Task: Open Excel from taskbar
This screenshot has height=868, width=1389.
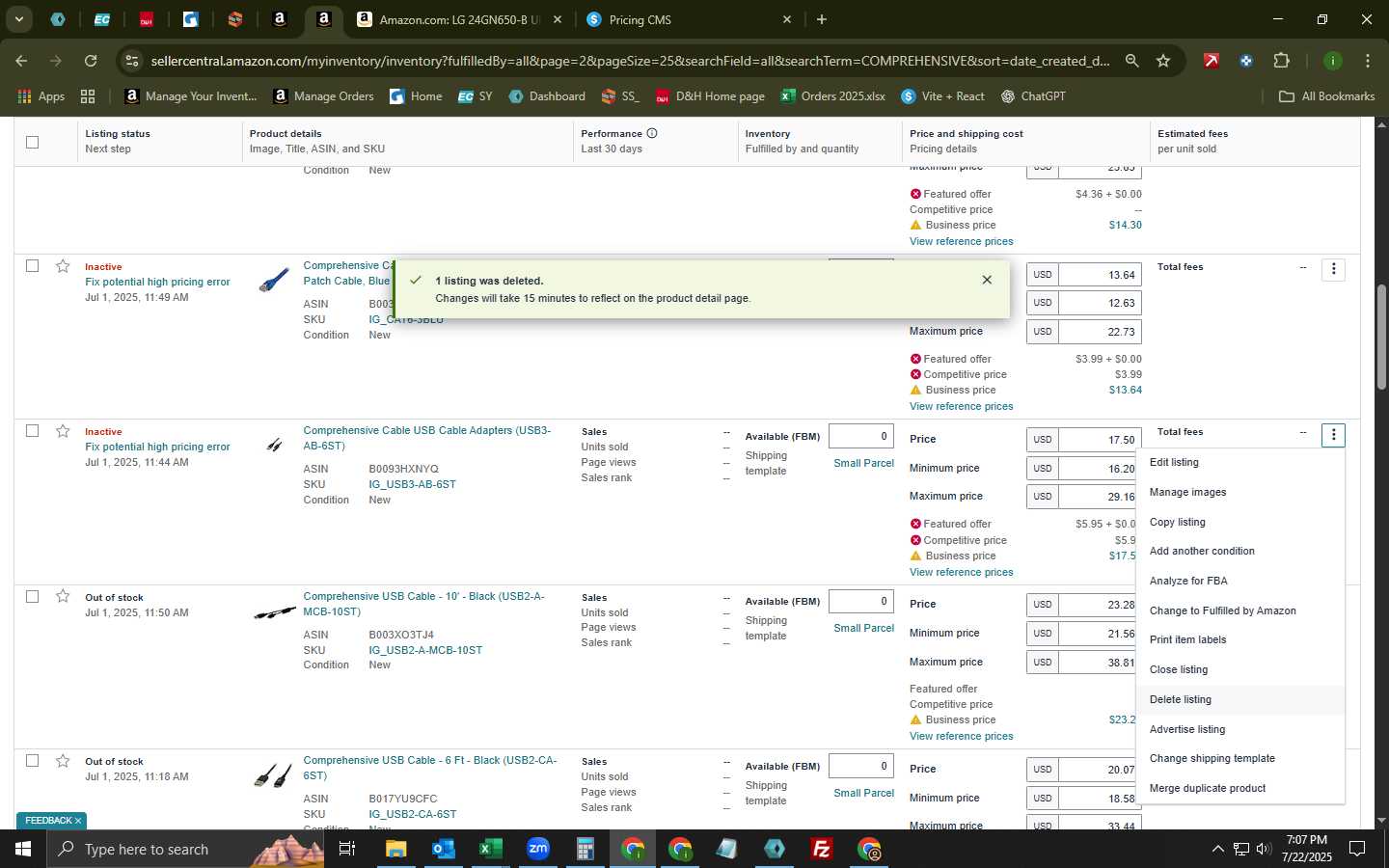Action: [490, 849]
